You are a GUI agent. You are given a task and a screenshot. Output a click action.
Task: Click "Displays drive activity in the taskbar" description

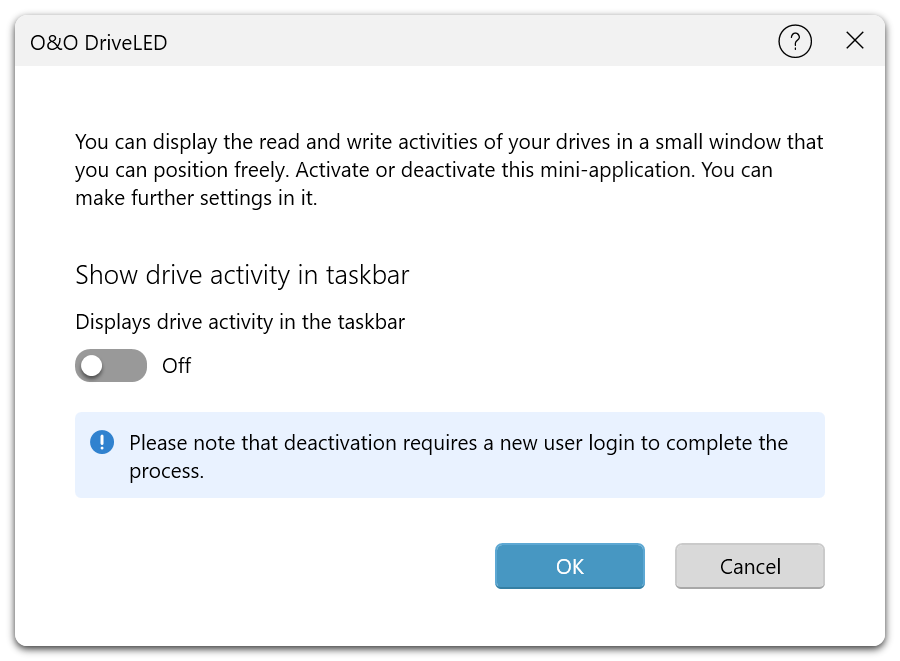click(240, 322)
